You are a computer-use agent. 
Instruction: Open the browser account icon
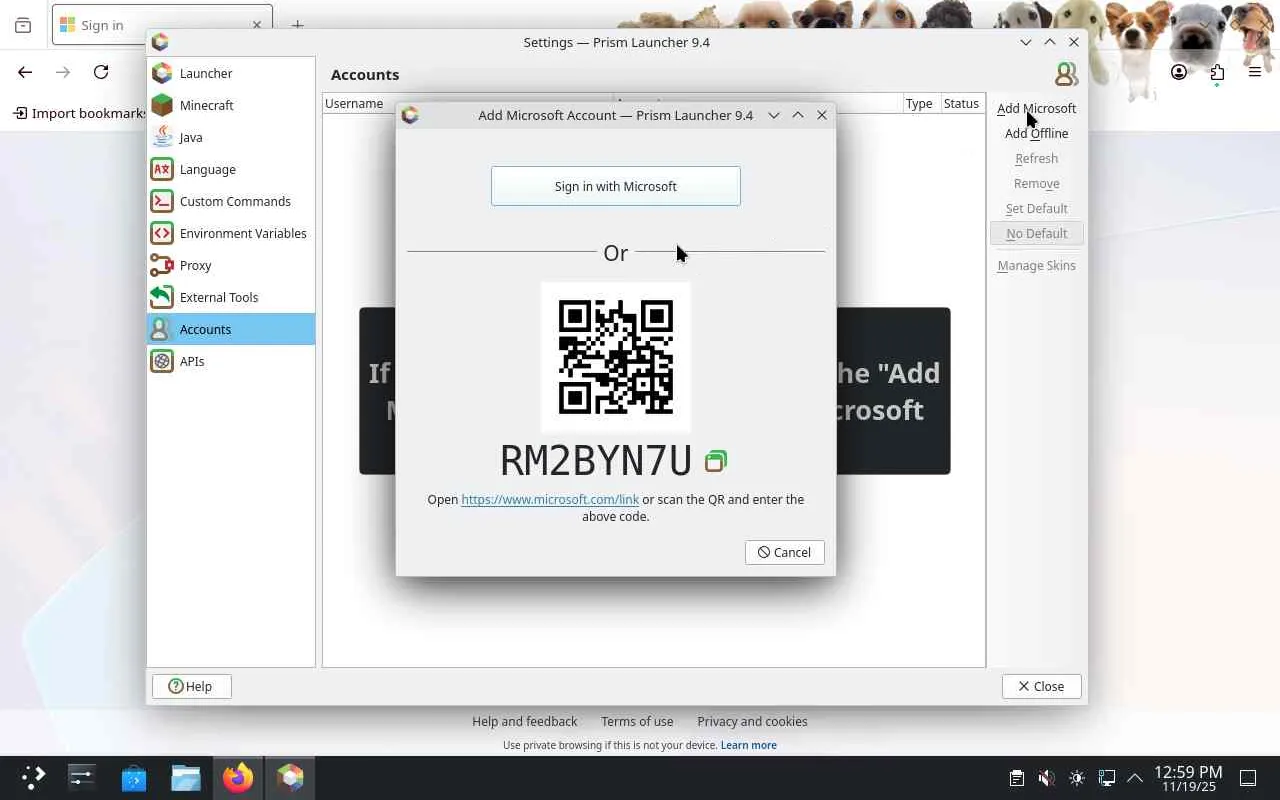pyautogui.click(x=1179, y=72)
